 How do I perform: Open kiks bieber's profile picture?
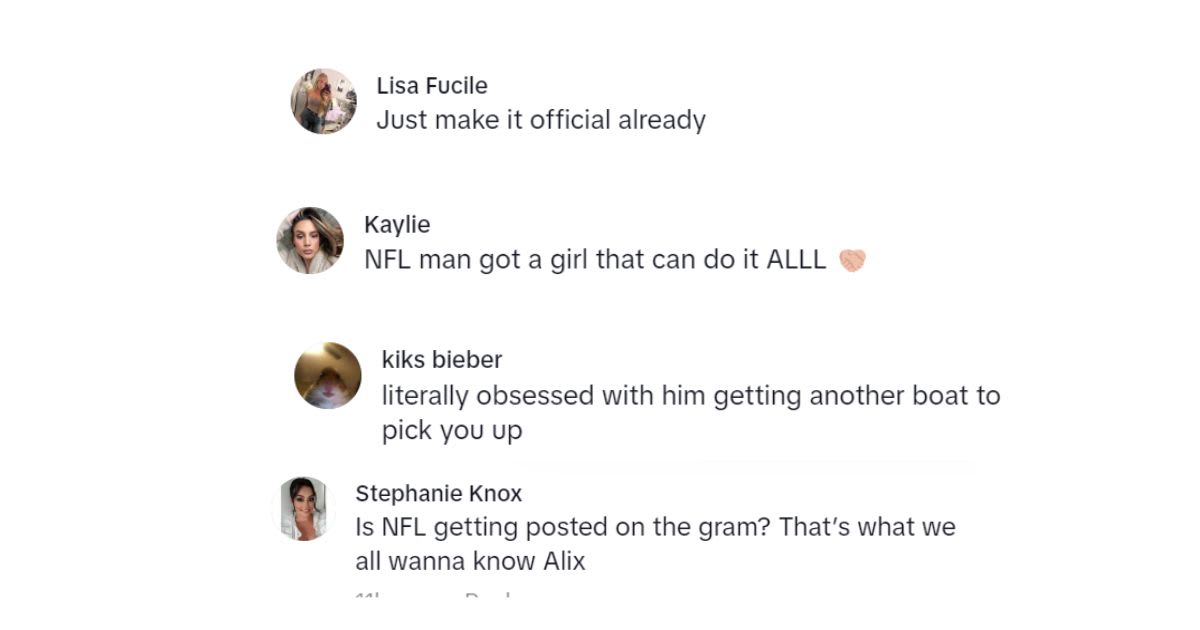tap(326, 375)
